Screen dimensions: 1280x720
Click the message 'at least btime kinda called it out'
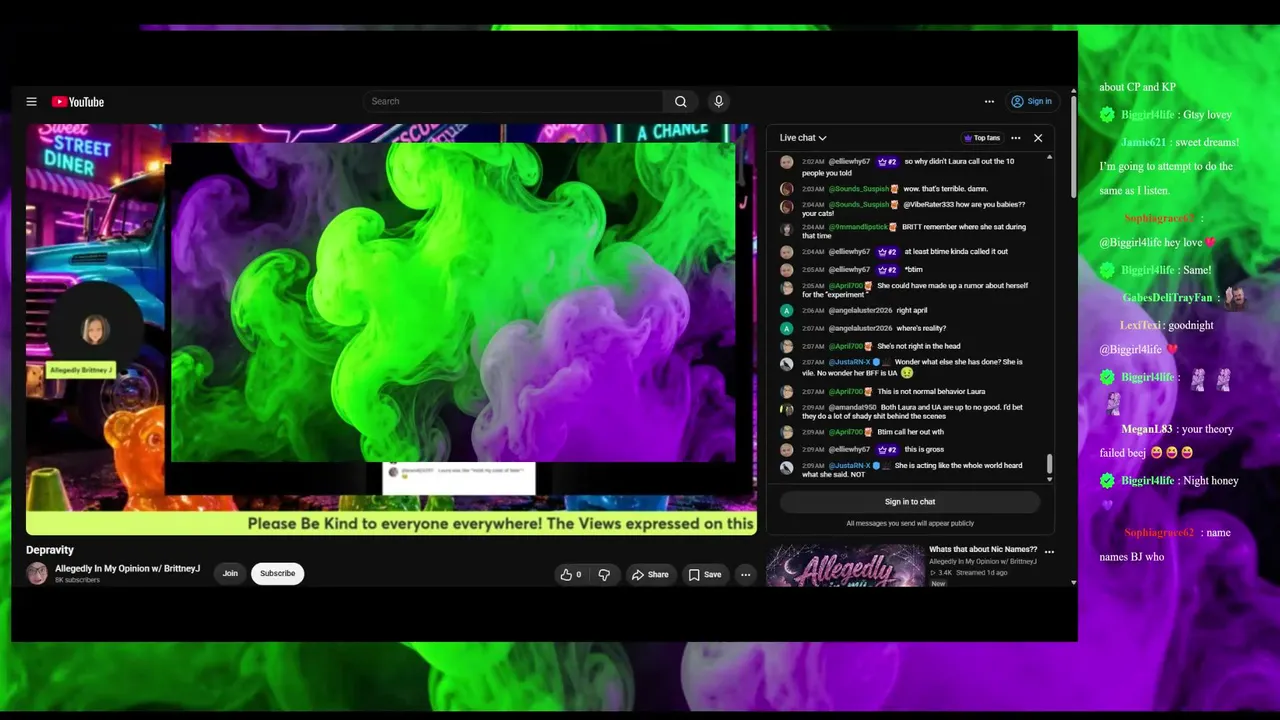[956, 252]
